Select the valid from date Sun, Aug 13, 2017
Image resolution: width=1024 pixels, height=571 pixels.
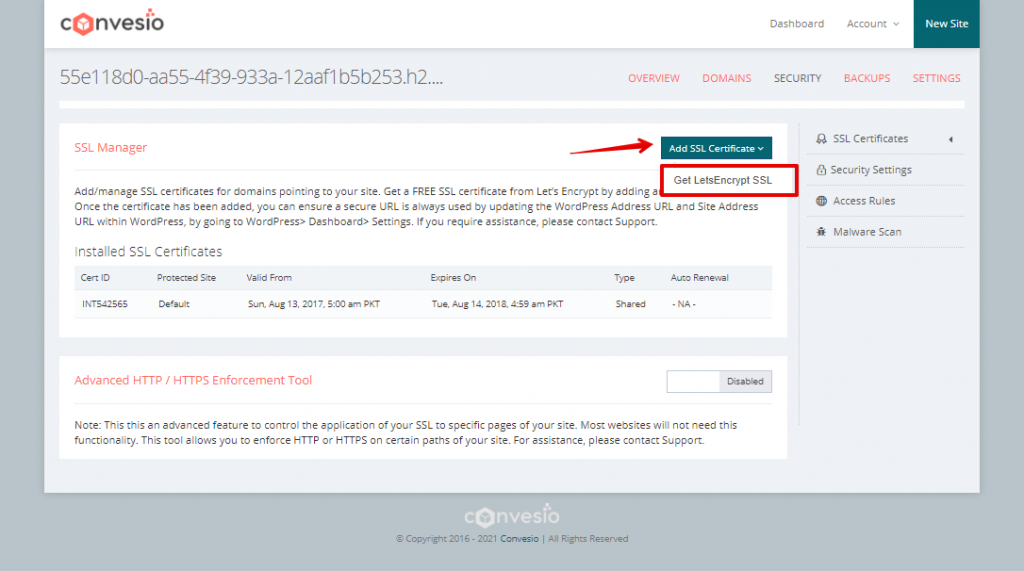tap(314, 304)
